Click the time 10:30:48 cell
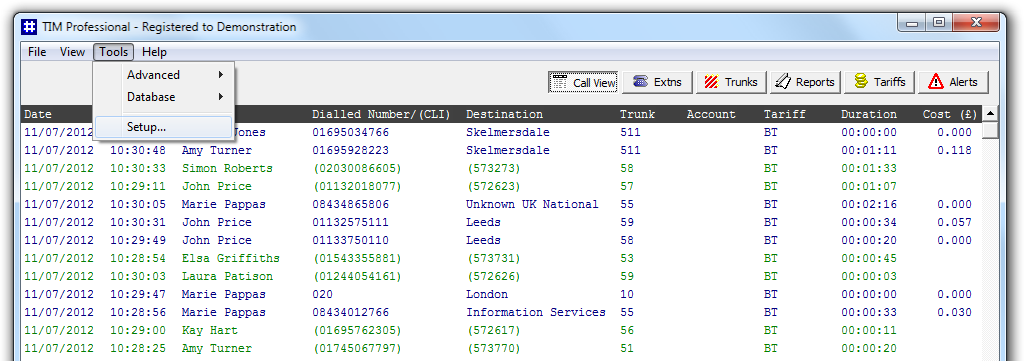This screenshot has width=1024, height=361. coord(137,150)
